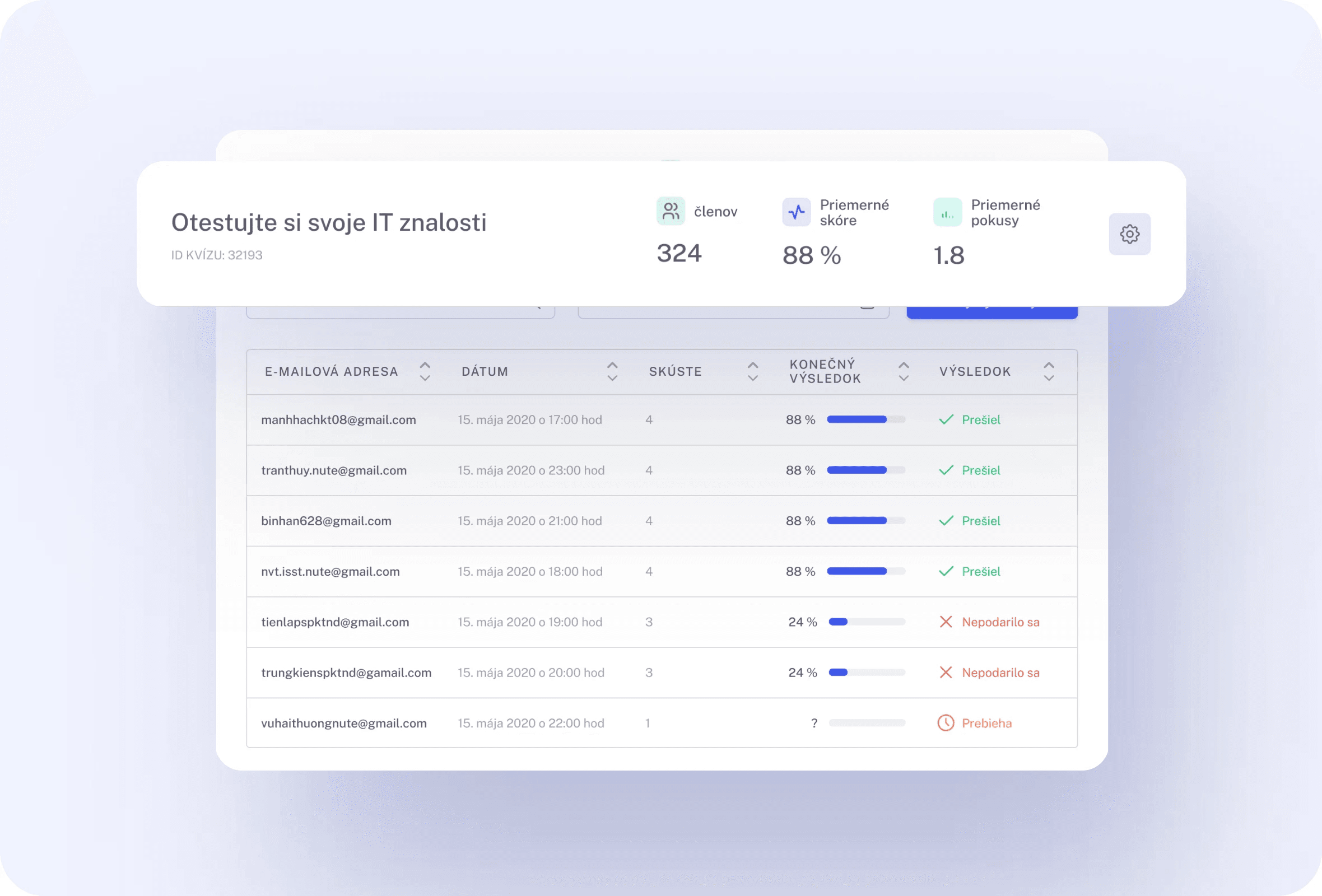Click the members (členov) people icon
Image resolution: width=1322 pixels, height=896 pixels.
(x=671, y=212)
